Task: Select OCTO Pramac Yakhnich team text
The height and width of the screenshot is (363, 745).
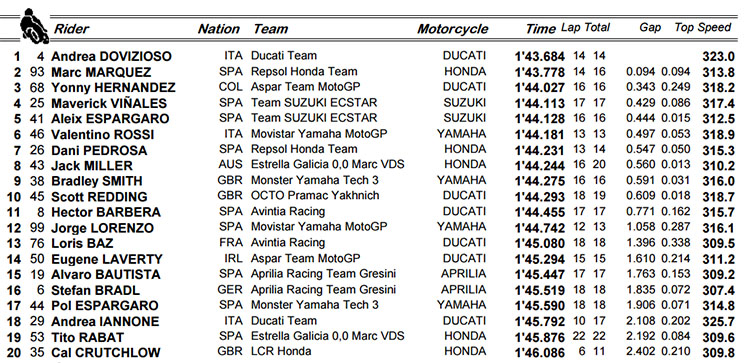Action: [x=315, y=195]
